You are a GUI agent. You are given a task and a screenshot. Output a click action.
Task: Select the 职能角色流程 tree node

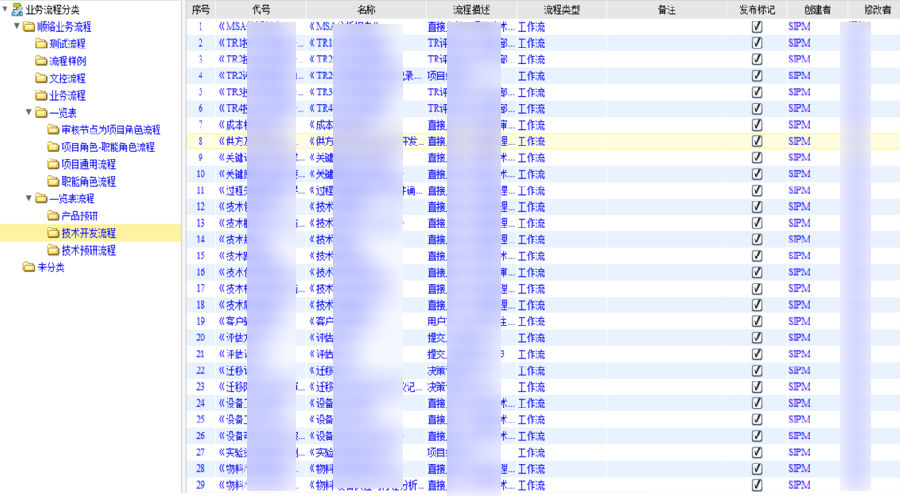click(x=89, y=181)
